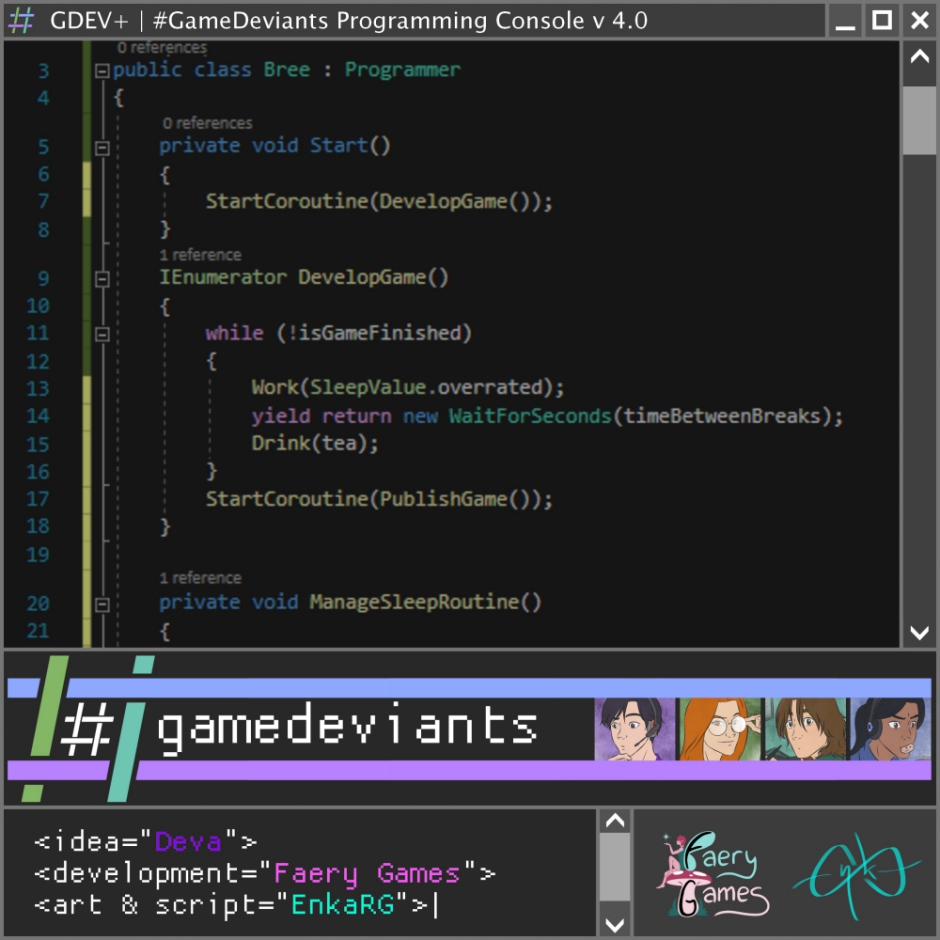Viewport: 940px width, 940px height.
Task: Select the black-haired character portrait with headset
Action: [x=635, y=729]
